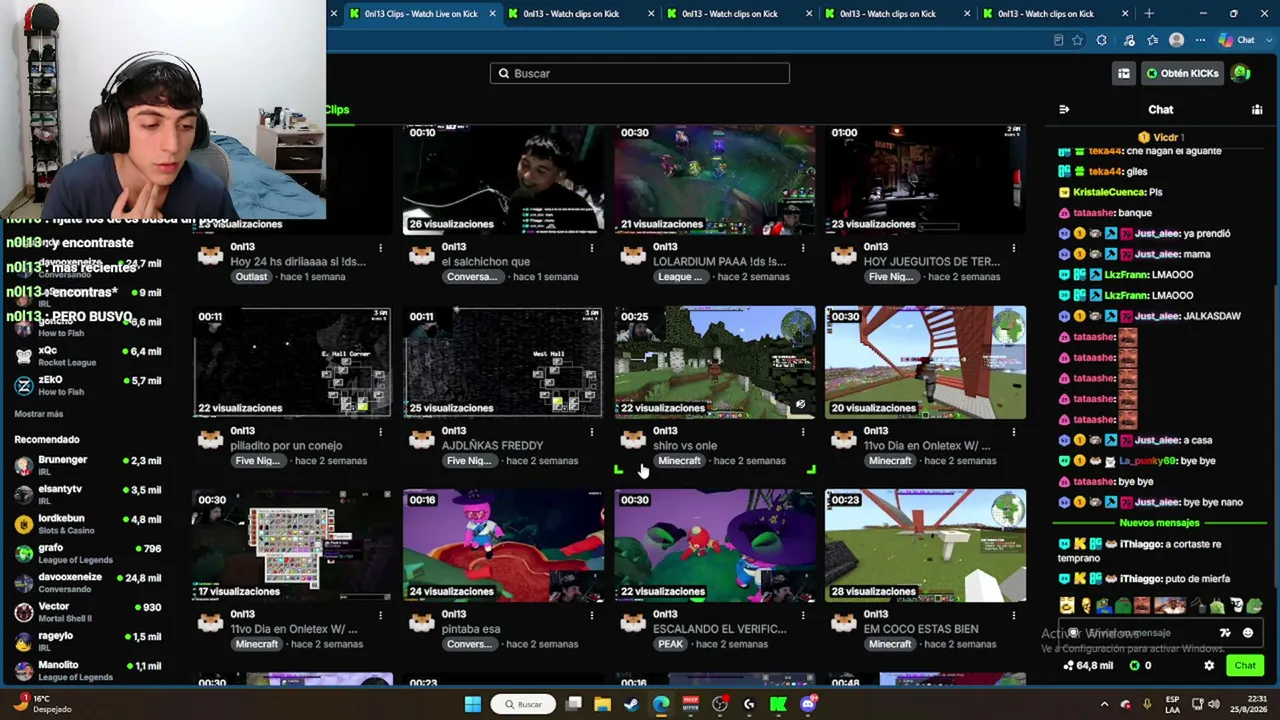This screenshot has width=1280, height=720.
Task: Open options menu for 'pilladito por un conejo' clip
Action: pyautogui.click(x=380, y=432)
